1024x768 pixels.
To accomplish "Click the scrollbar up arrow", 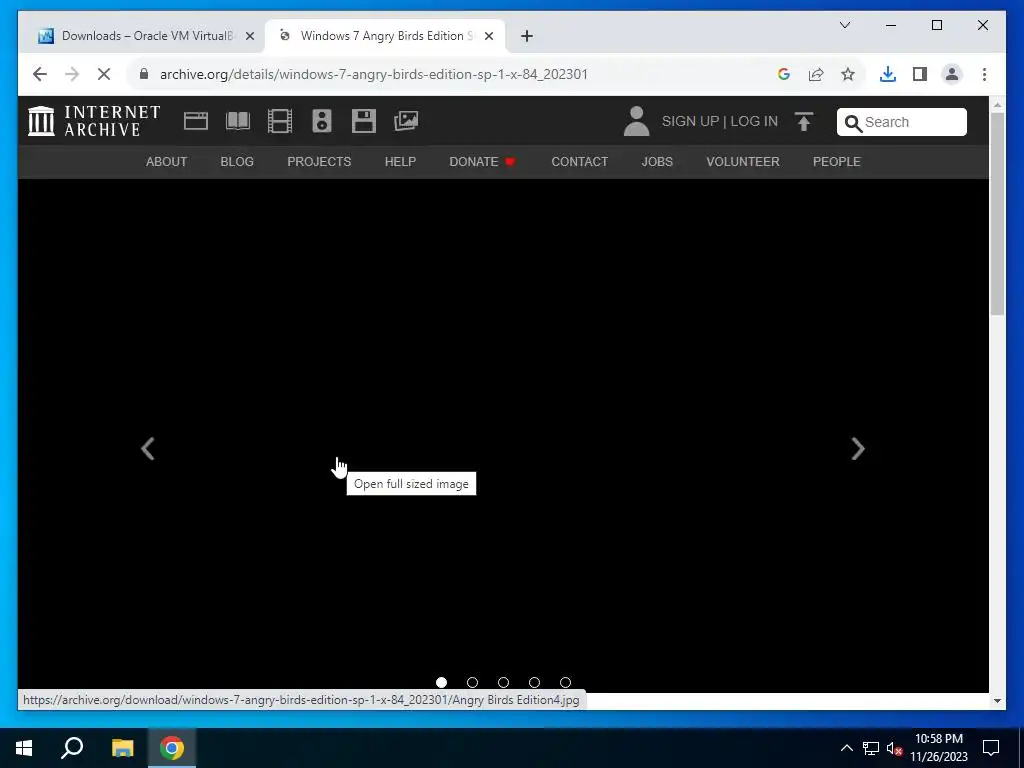I will point(997,104).
